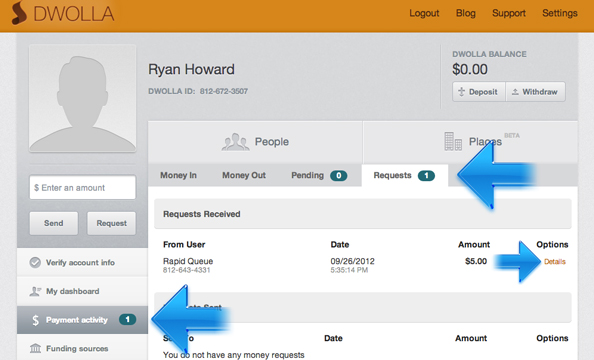Click the Rapid Queue user name
Image resolution: width=594 pixels, height=360 pixels.
tap(188, 261)
